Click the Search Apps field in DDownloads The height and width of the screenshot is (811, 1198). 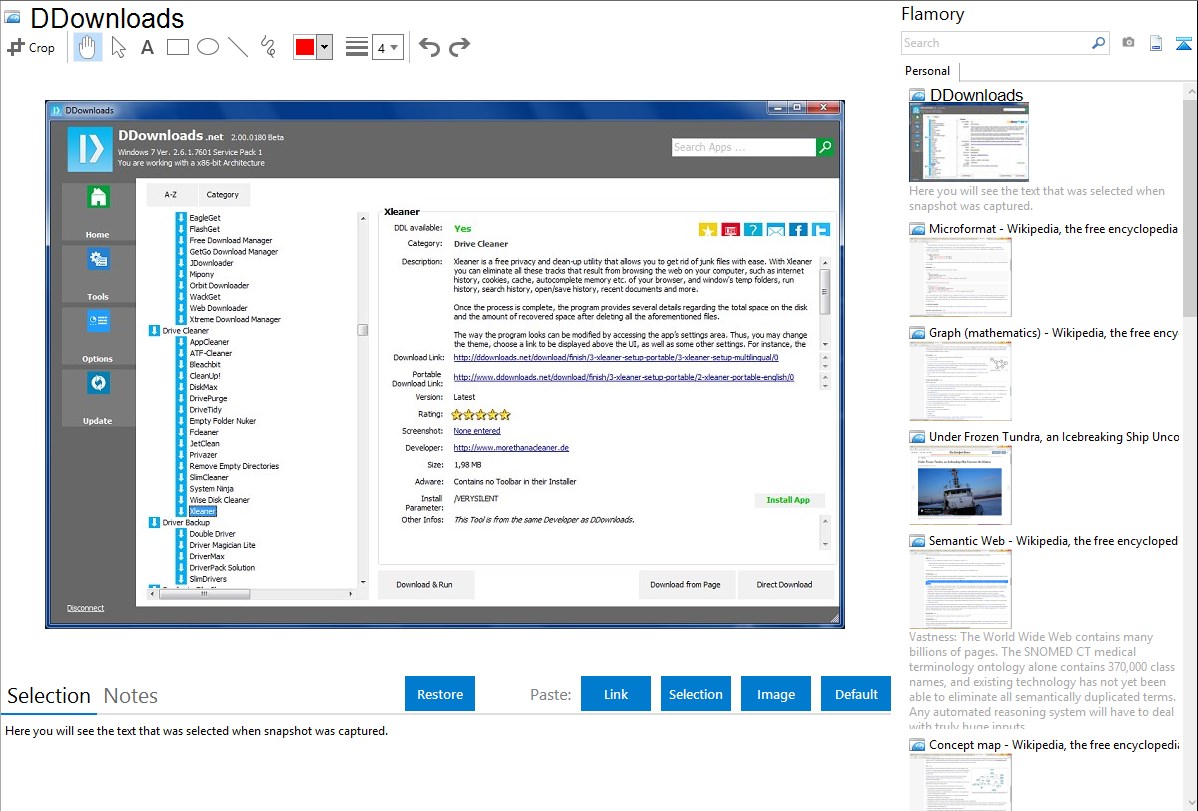tap(743, 147)
